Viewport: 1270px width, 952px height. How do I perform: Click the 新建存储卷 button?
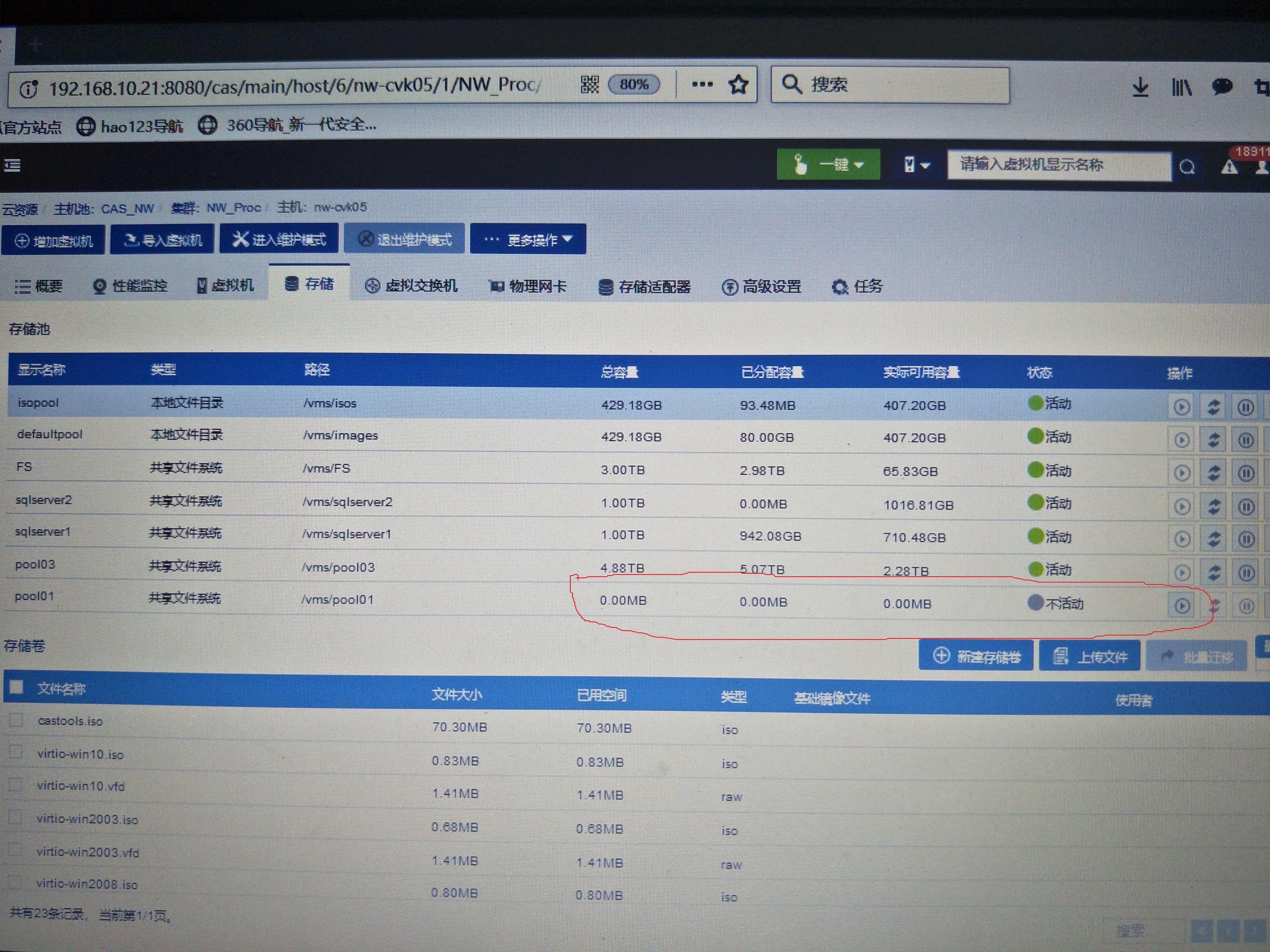(x=976, y=655)
